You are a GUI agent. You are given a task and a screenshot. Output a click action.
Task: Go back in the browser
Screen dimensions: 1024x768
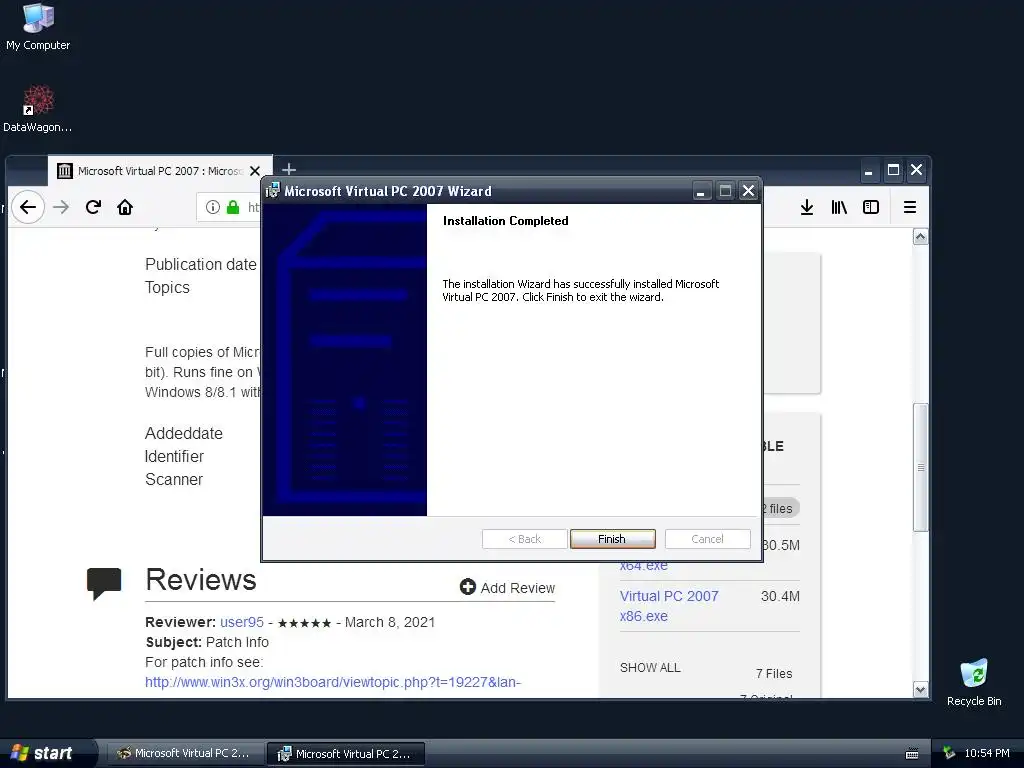tap(27, 207)
